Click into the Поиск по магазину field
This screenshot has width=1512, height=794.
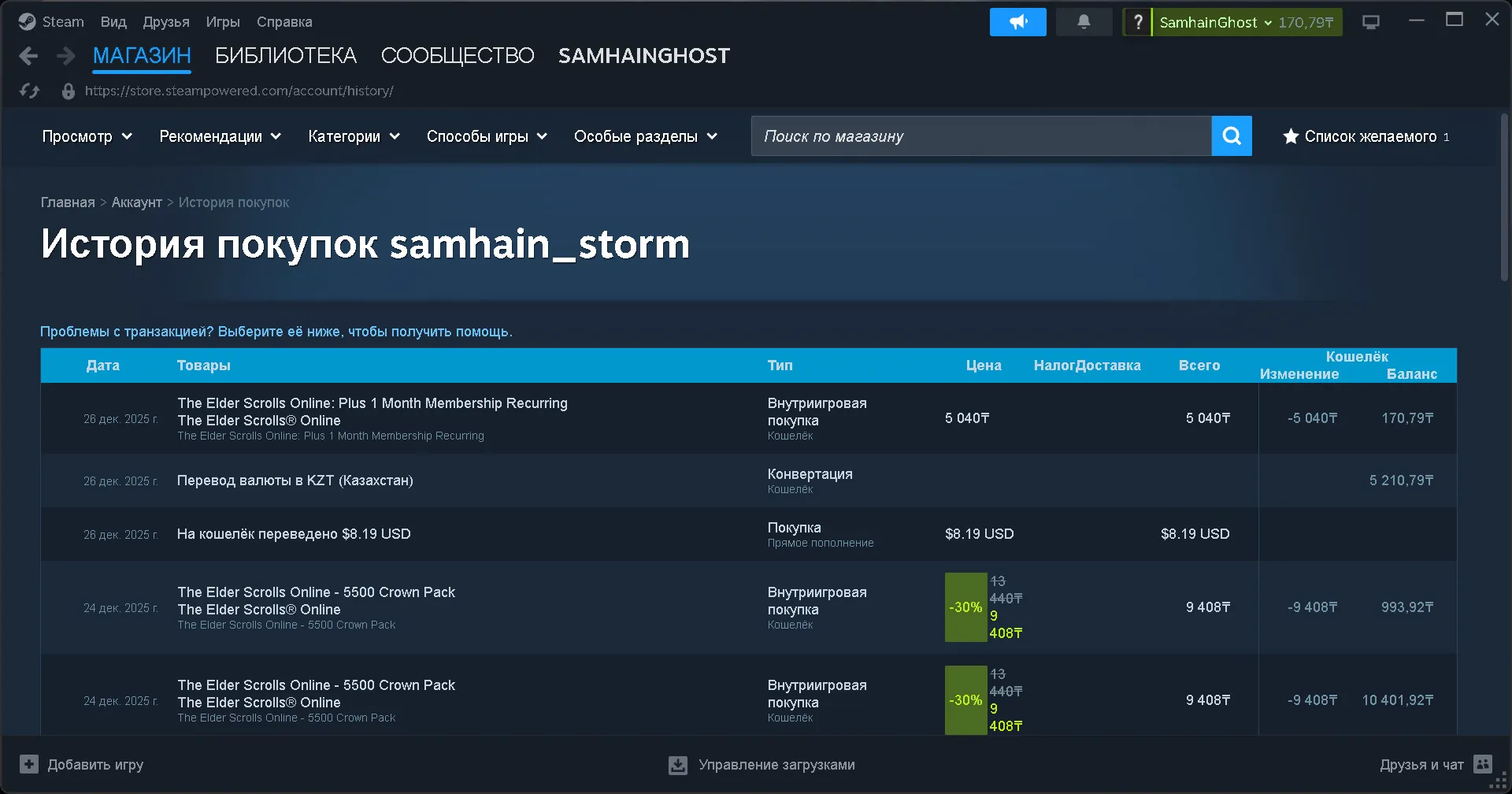[981, 136]
